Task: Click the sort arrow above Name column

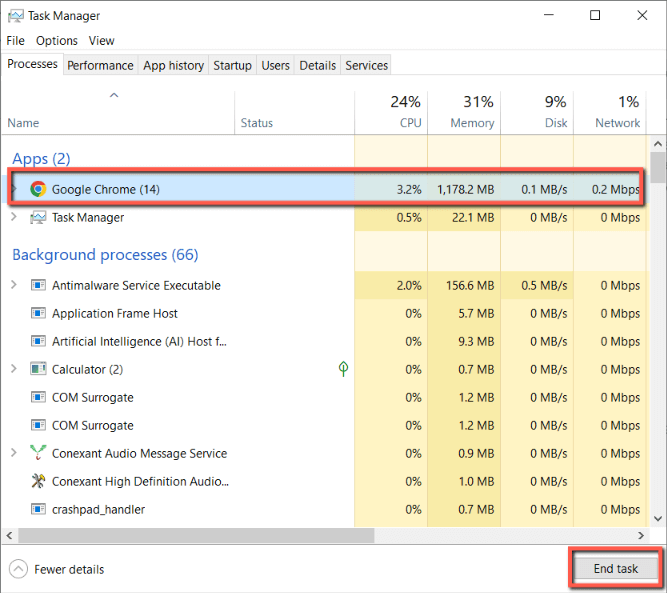Action: [x=114, y=95]
